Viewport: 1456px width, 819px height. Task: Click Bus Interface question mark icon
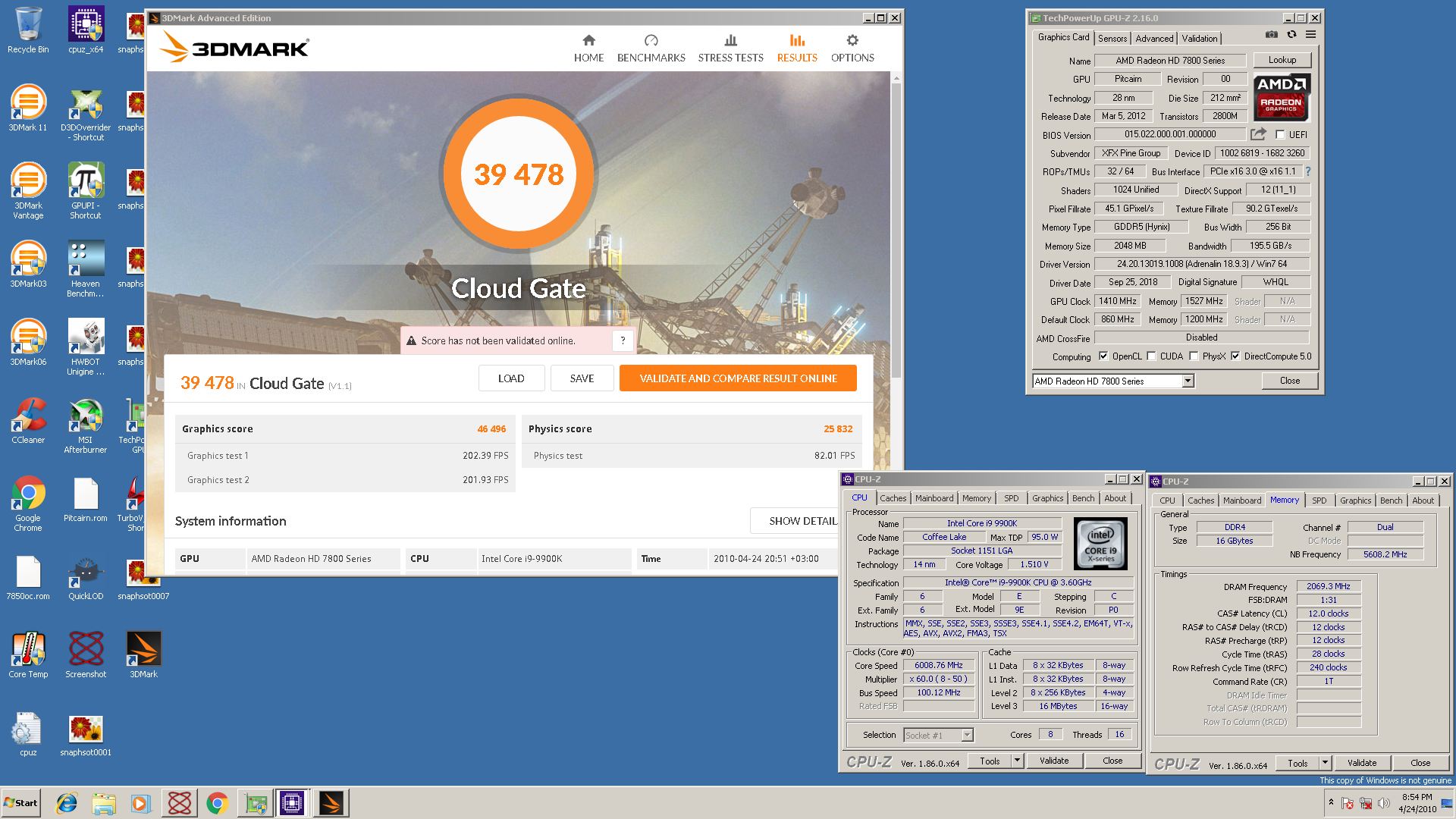pos(1308,171)
